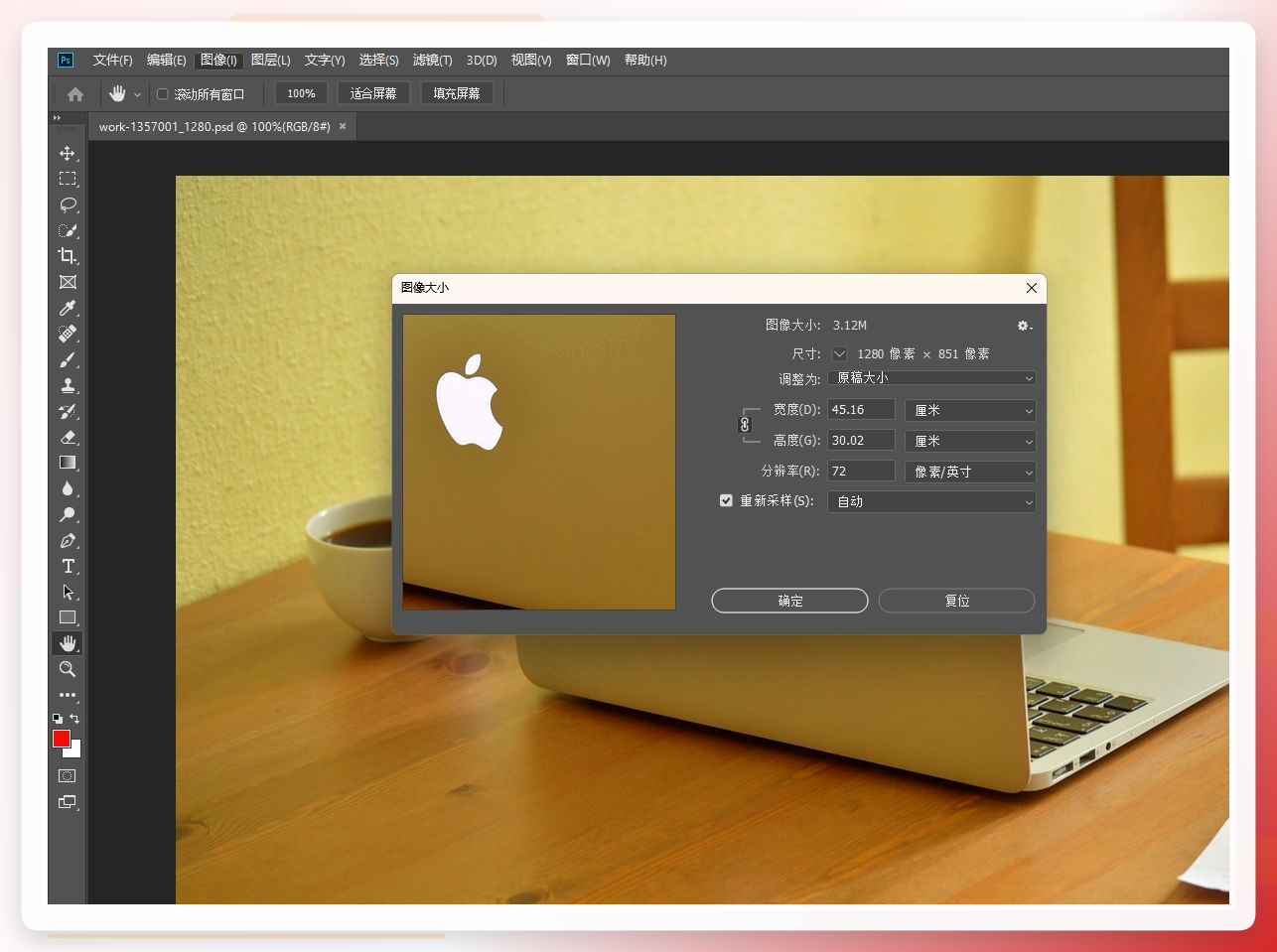This screenshot has height=952, width=1277.
Task: Select the Zoom tool
Action: (68, 669)
